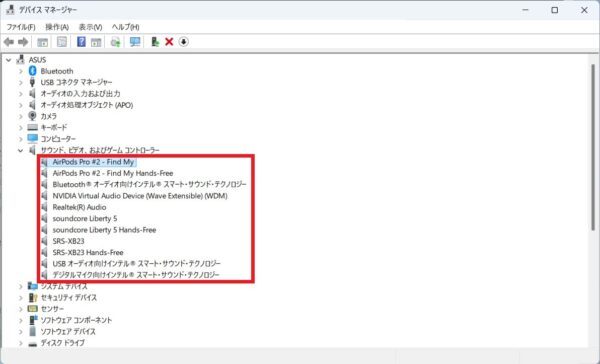Select the Realtek(R) Audio device

click(x=79, y=207)
